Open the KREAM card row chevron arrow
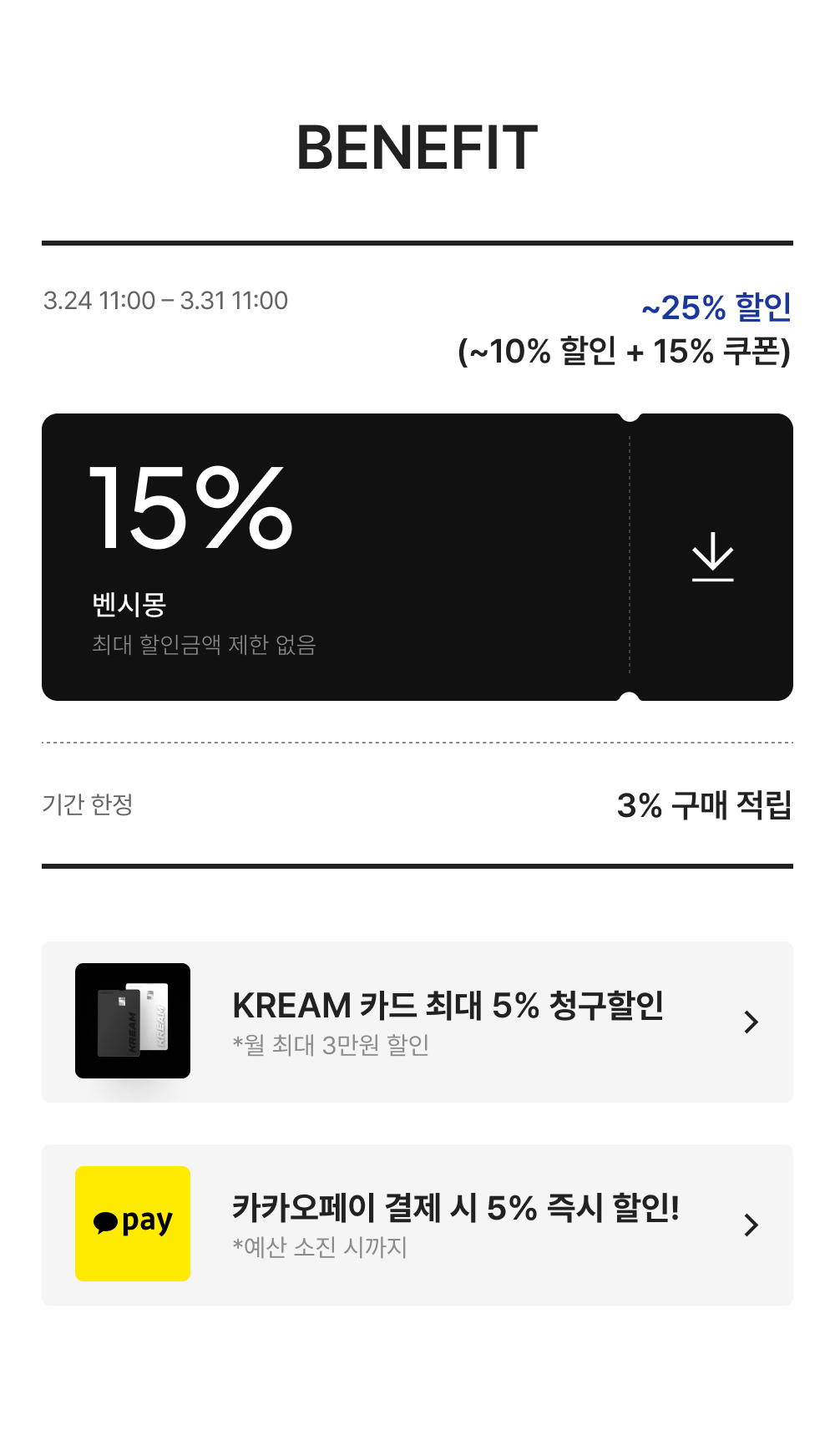Screen dimensions: 835x1456 coord(751,1022)
